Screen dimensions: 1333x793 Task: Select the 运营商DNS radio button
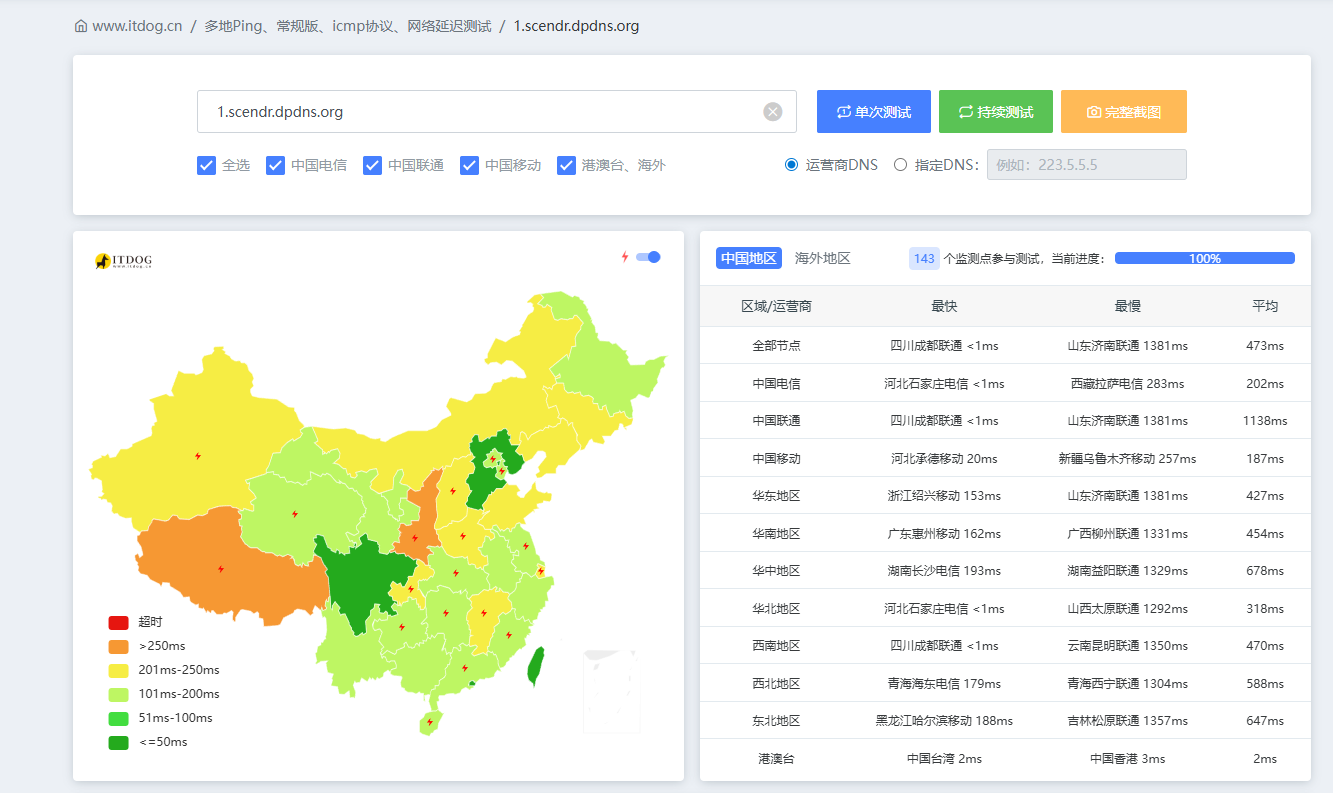791,165
